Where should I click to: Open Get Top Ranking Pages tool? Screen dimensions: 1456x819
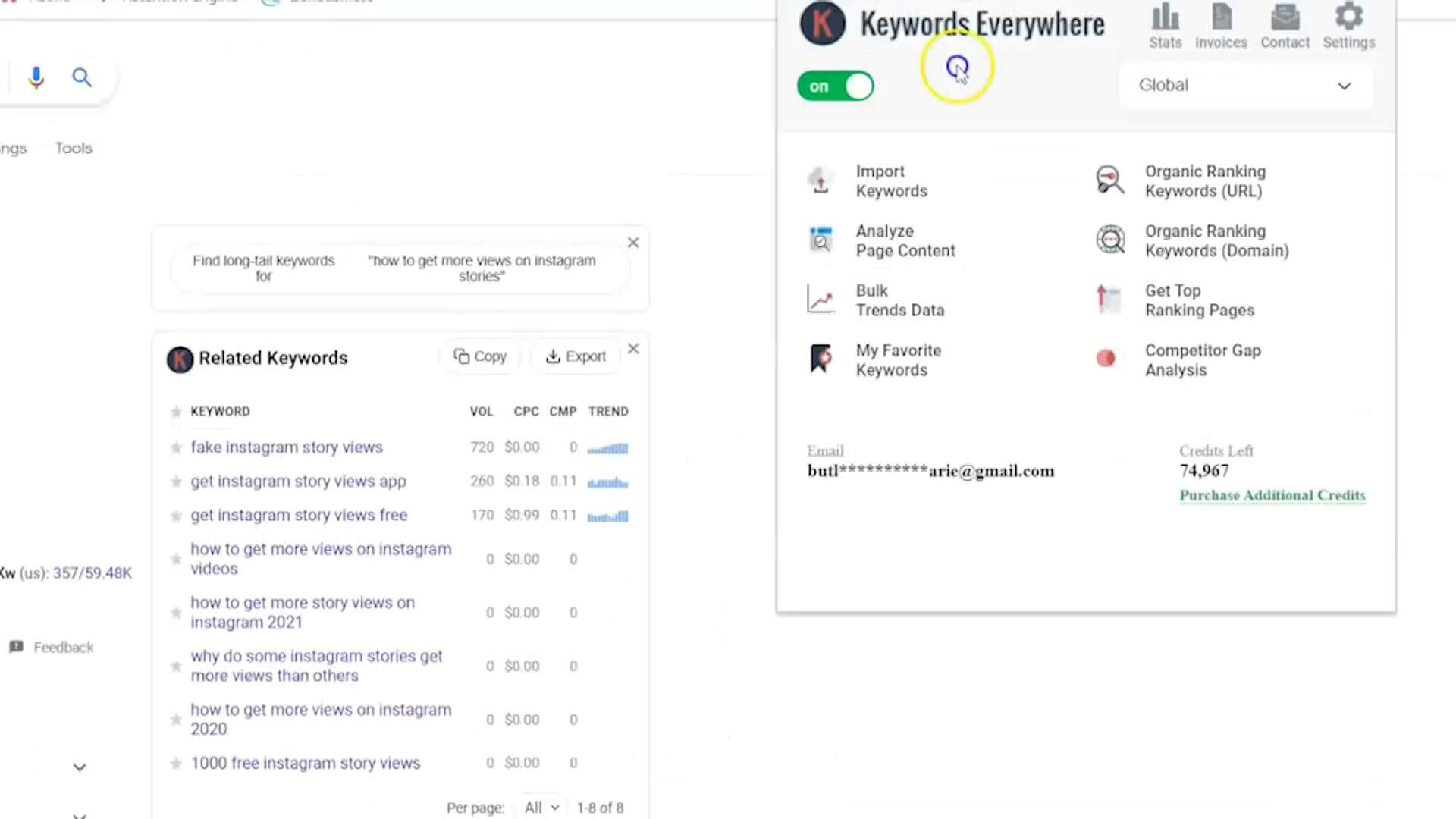point(1200,300)
